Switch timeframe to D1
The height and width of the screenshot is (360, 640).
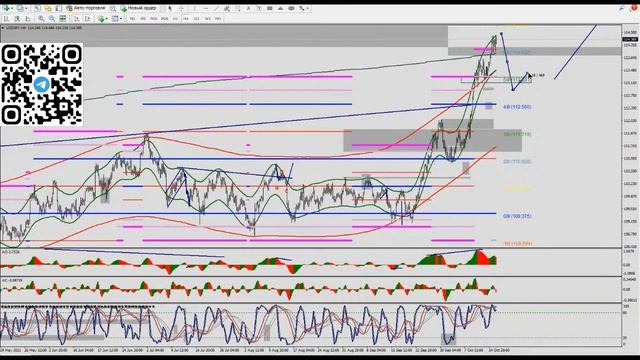click(197, 18)
